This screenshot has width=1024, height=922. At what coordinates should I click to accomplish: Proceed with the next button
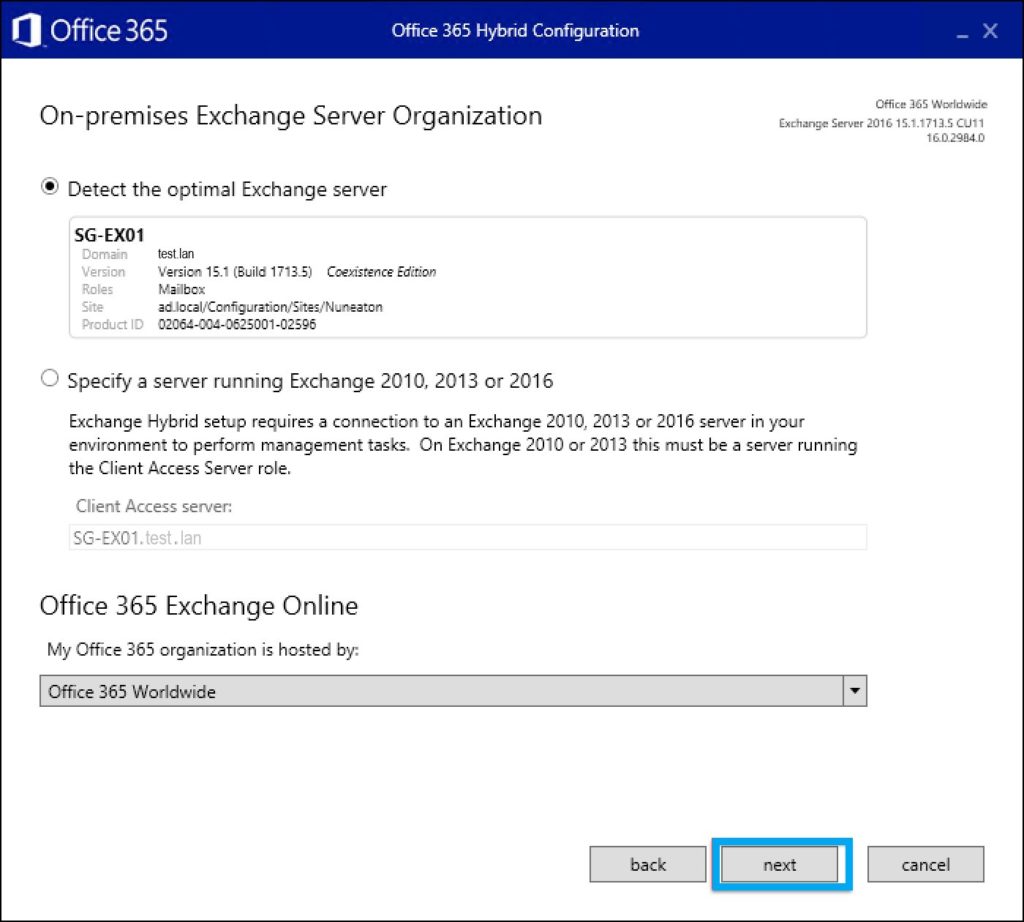(x=780, y=865)
